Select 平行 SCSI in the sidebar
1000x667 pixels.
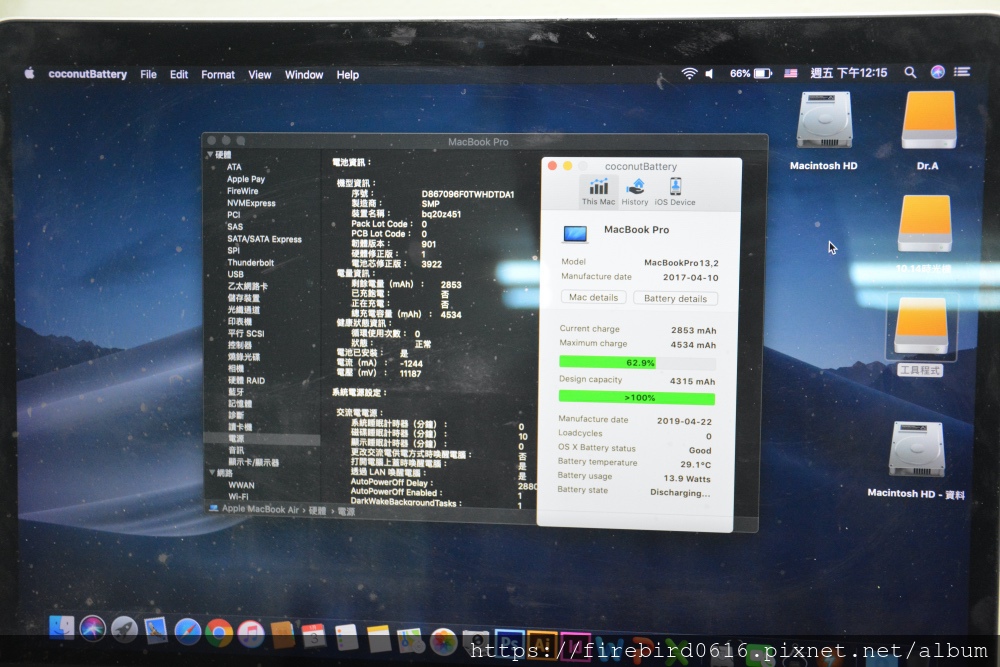coord(246,334)
